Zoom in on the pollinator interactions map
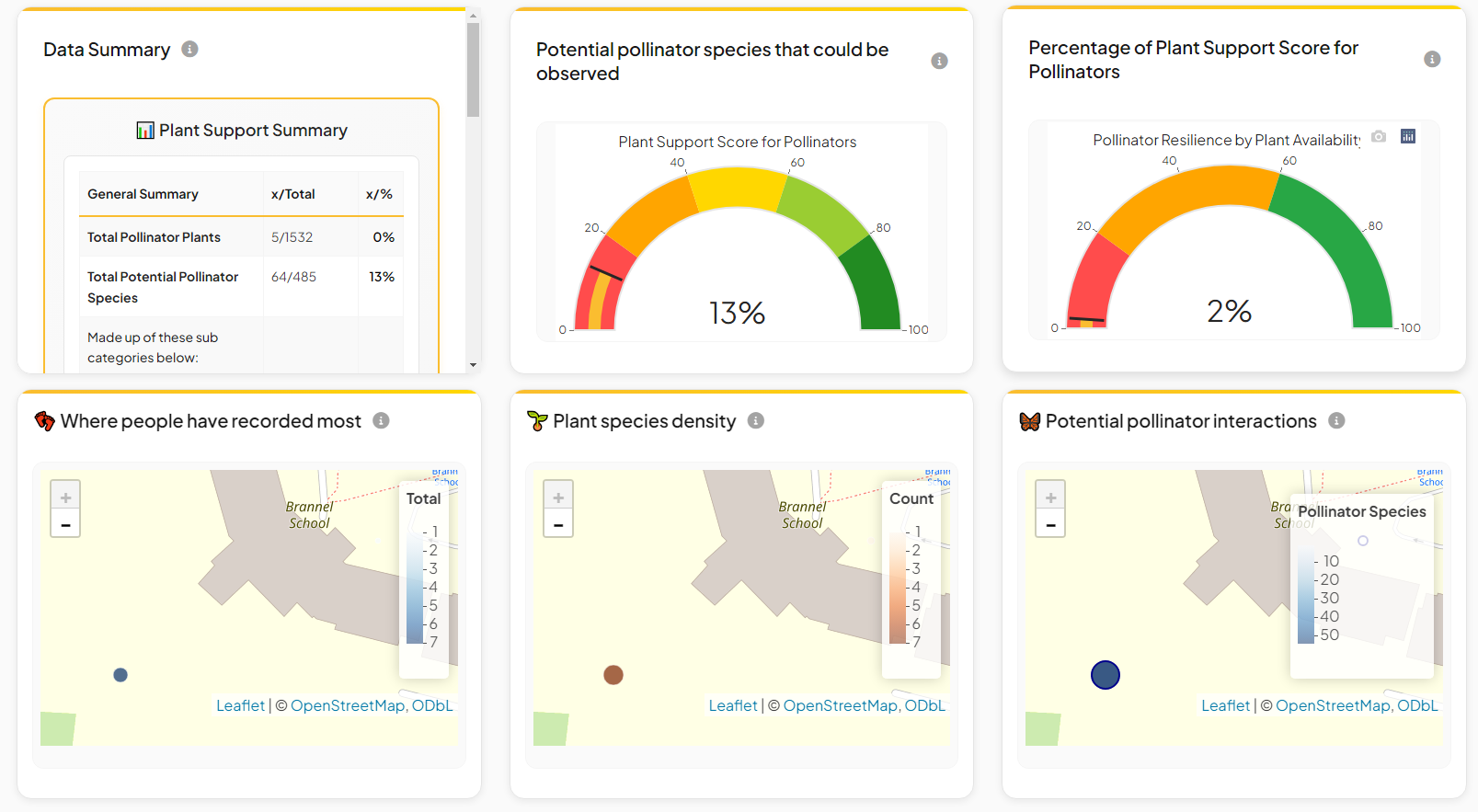 point(1050,497)
